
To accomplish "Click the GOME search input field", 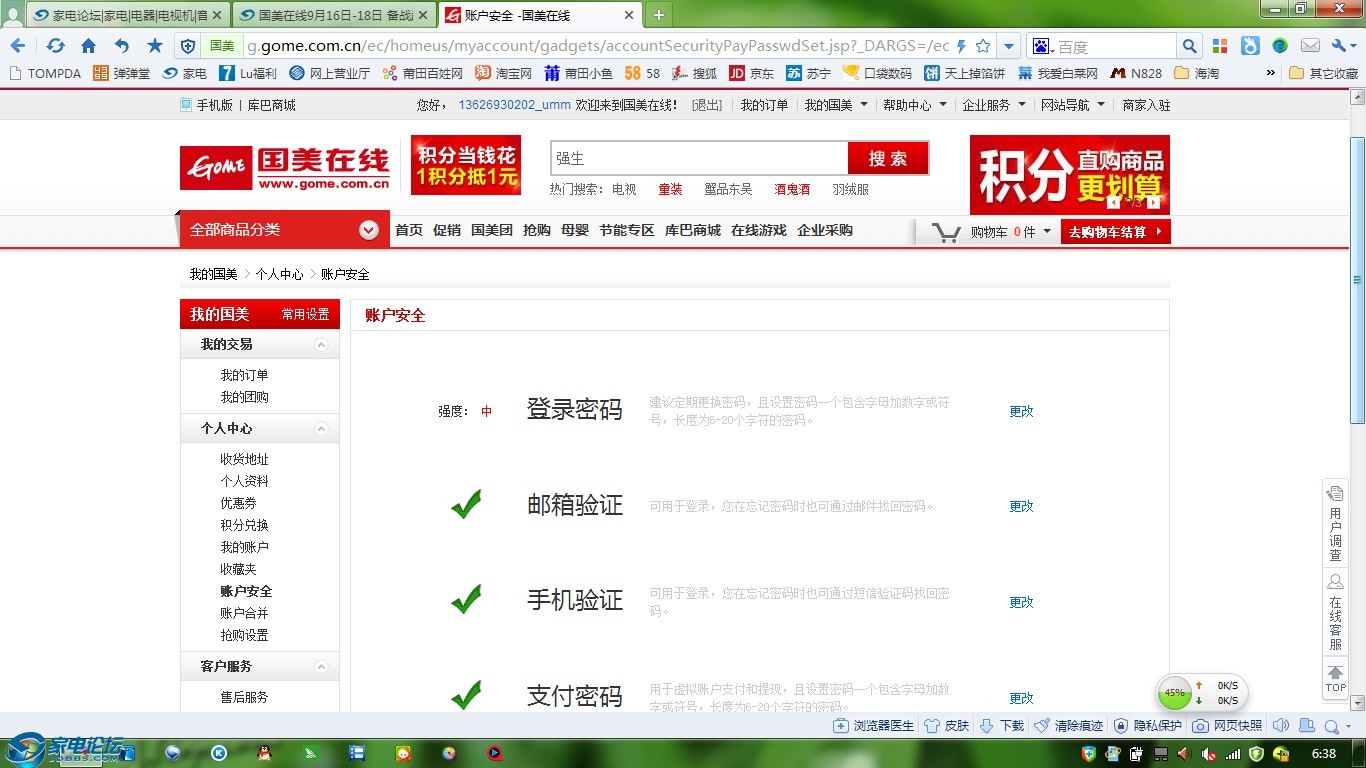I will 698,158.
